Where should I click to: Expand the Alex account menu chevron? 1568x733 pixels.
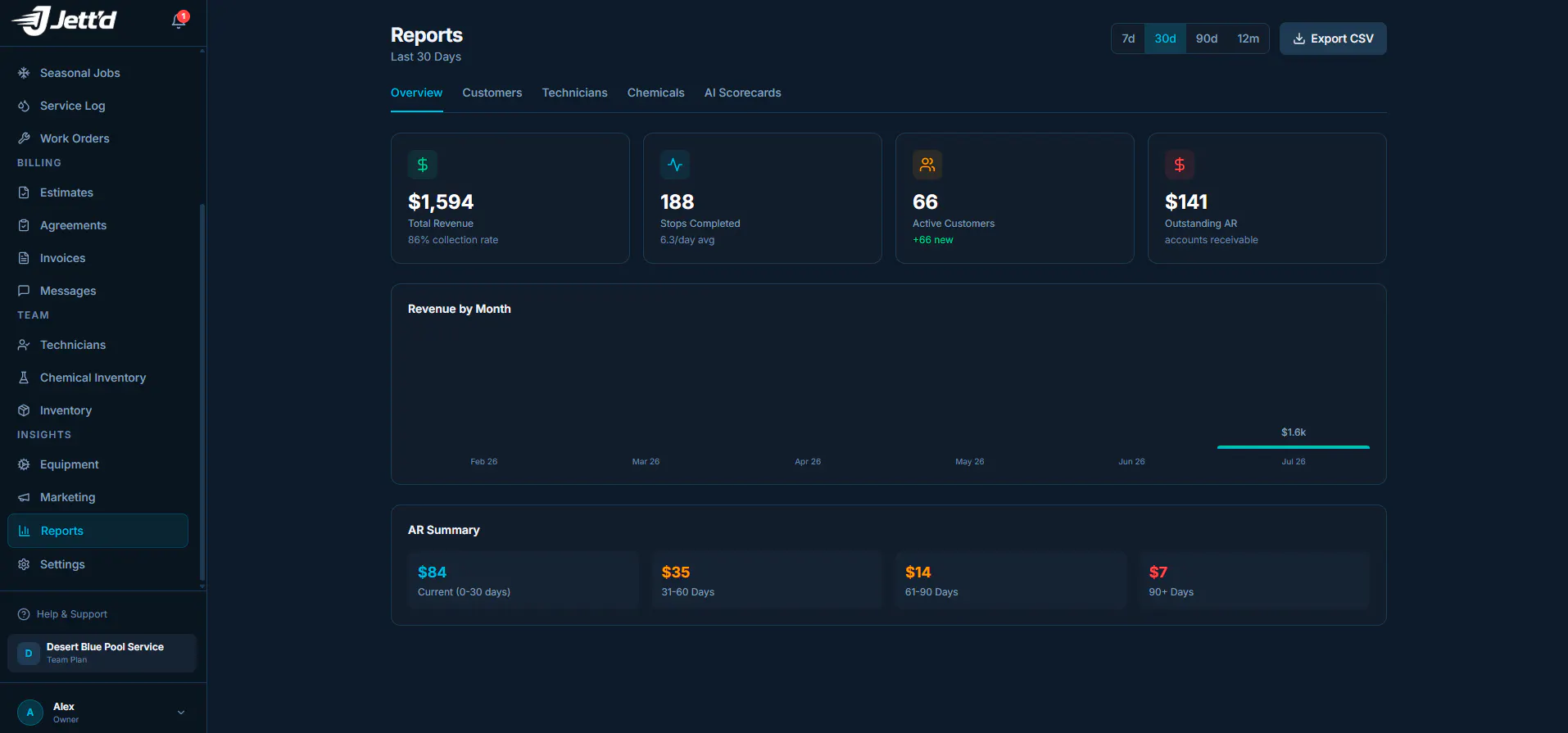181,713
